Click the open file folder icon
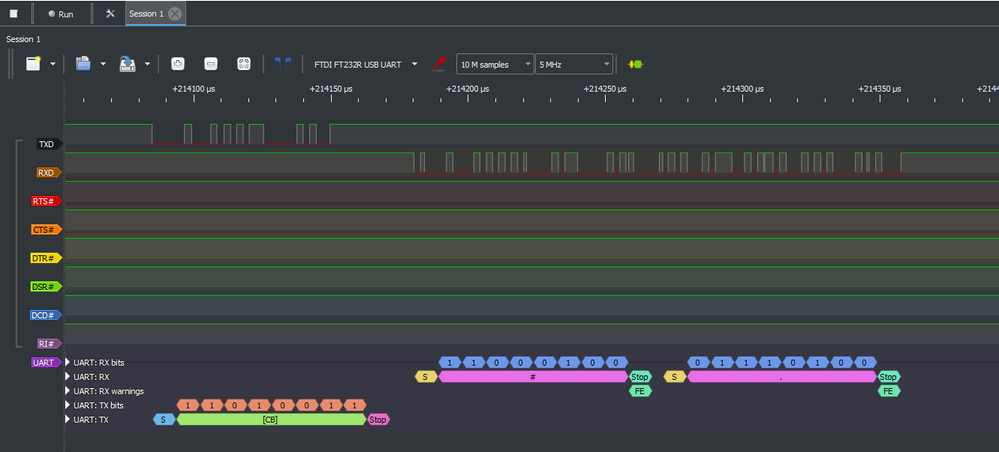 pos(83,64)
